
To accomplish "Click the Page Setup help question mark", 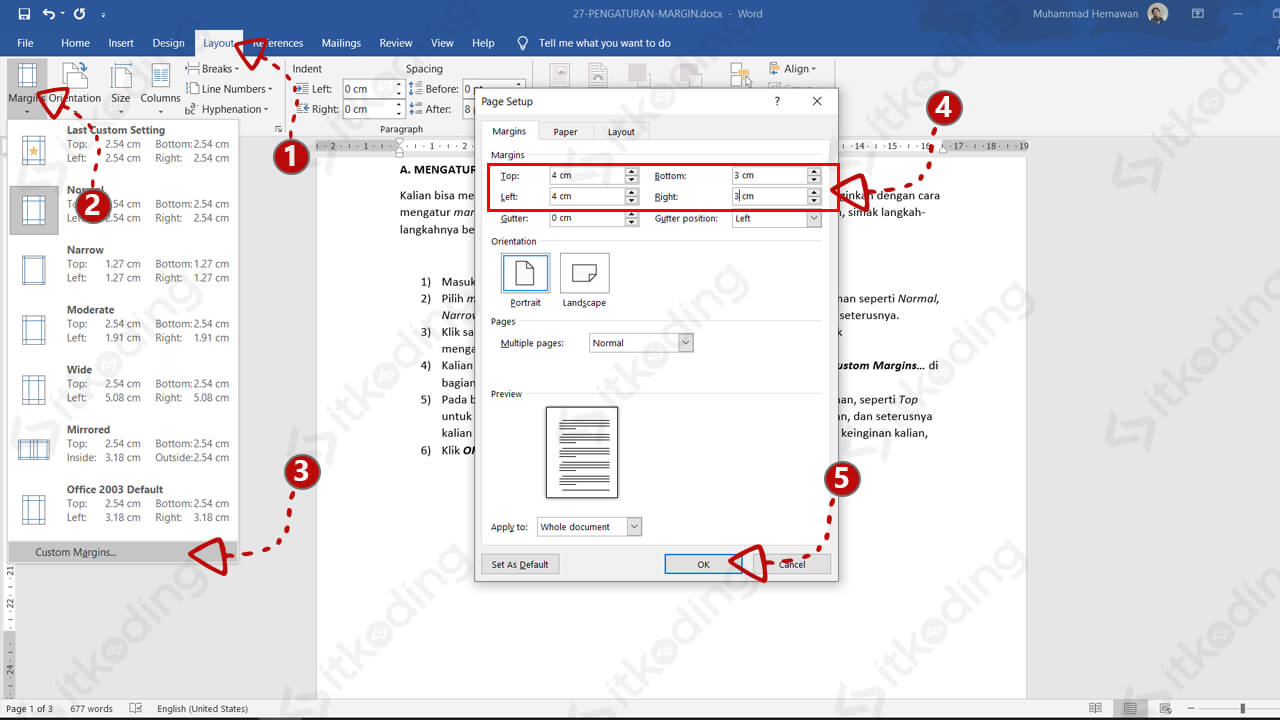I will [777, 101].
